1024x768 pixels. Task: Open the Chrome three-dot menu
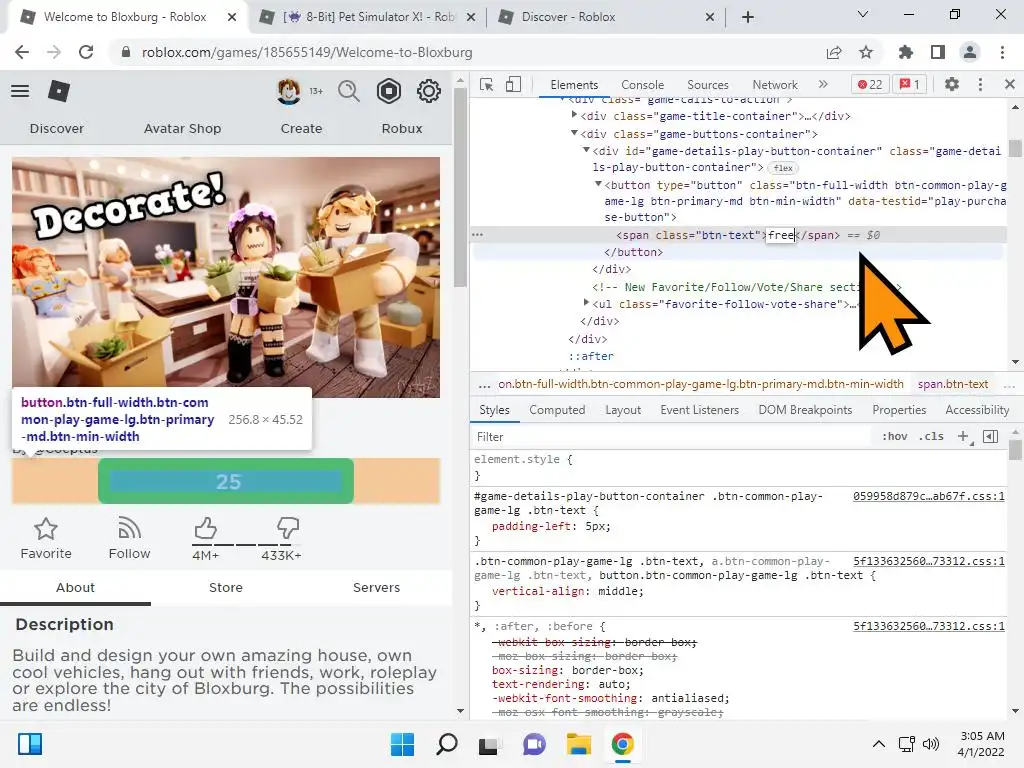click(1002, 52)
